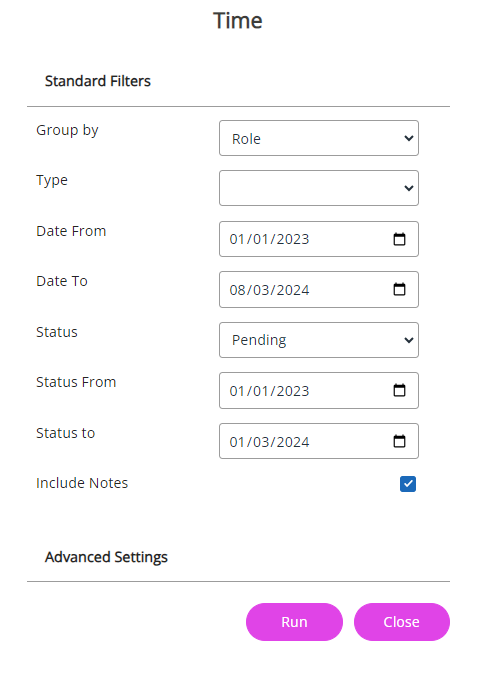Select the month in Status From date

tap(261, 391)
